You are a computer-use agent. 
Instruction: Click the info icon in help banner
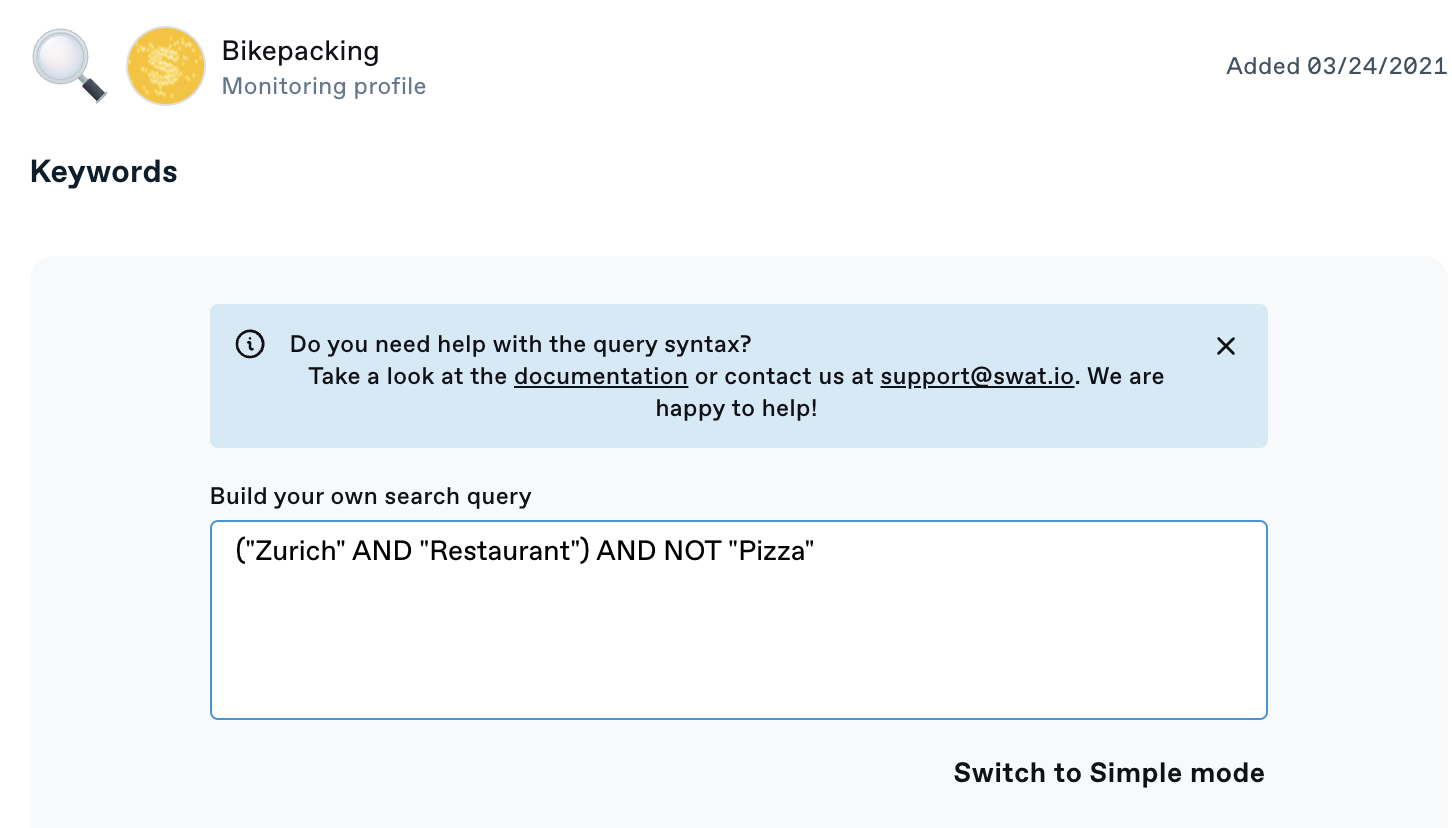(250, 345)
